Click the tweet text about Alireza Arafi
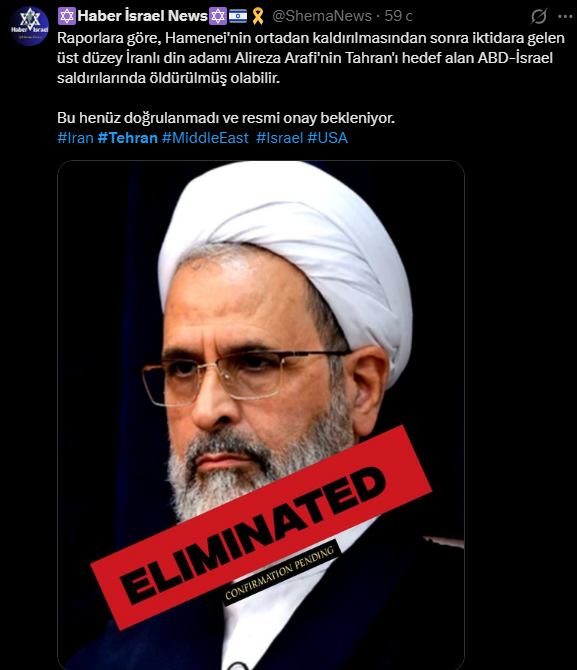Image resolution: width=577 pixels, height=670 pixels. pyautogui.click(x=311, y=58)
